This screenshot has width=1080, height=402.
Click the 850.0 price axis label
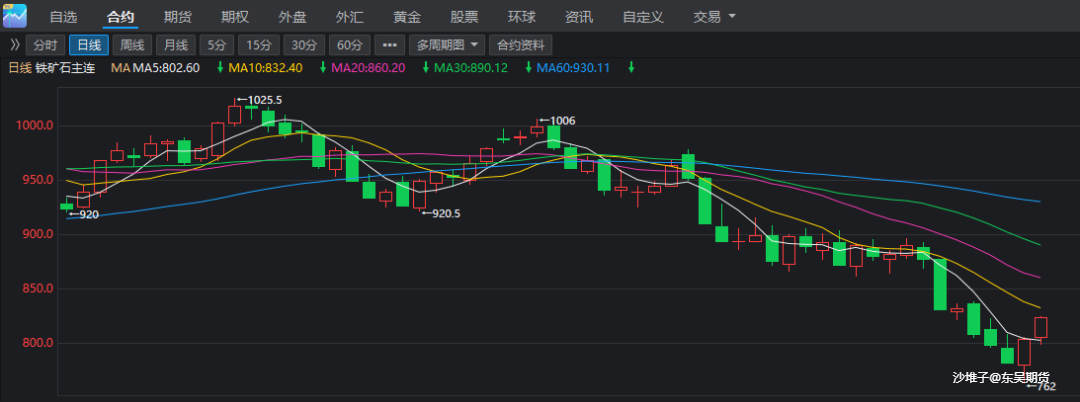click(39, 288)
